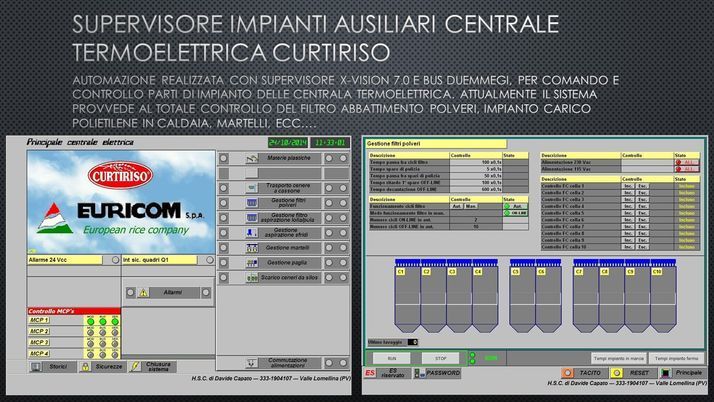This screenshot has width=714, height=402.
Task: Select filter cell C10 label
Action: tap(657, 271)
